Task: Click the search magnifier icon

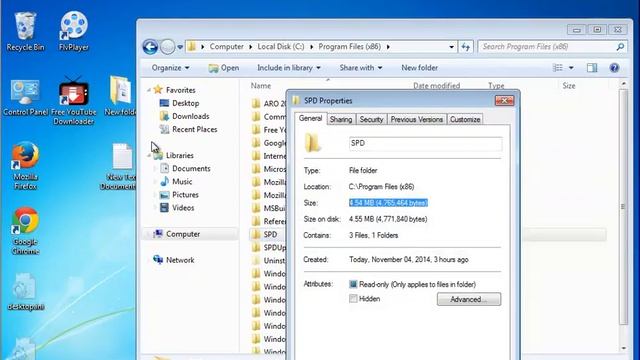Action: point(620,47)
